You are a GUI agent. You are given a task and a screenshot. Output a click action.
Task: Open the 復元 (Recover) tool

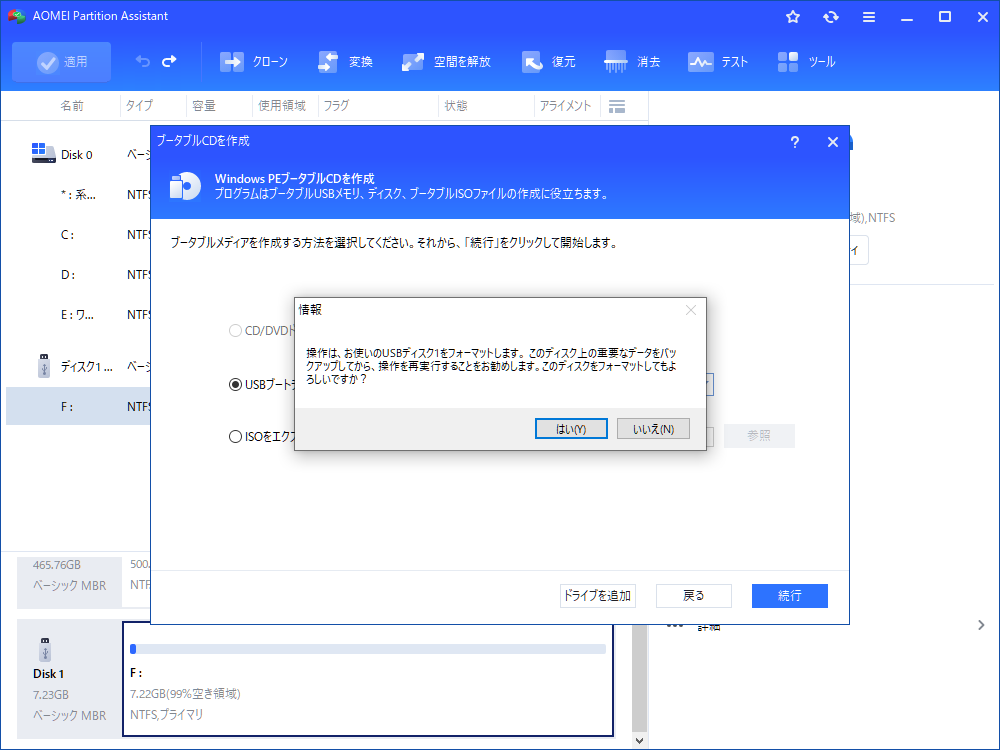click(x=548, y=62)
